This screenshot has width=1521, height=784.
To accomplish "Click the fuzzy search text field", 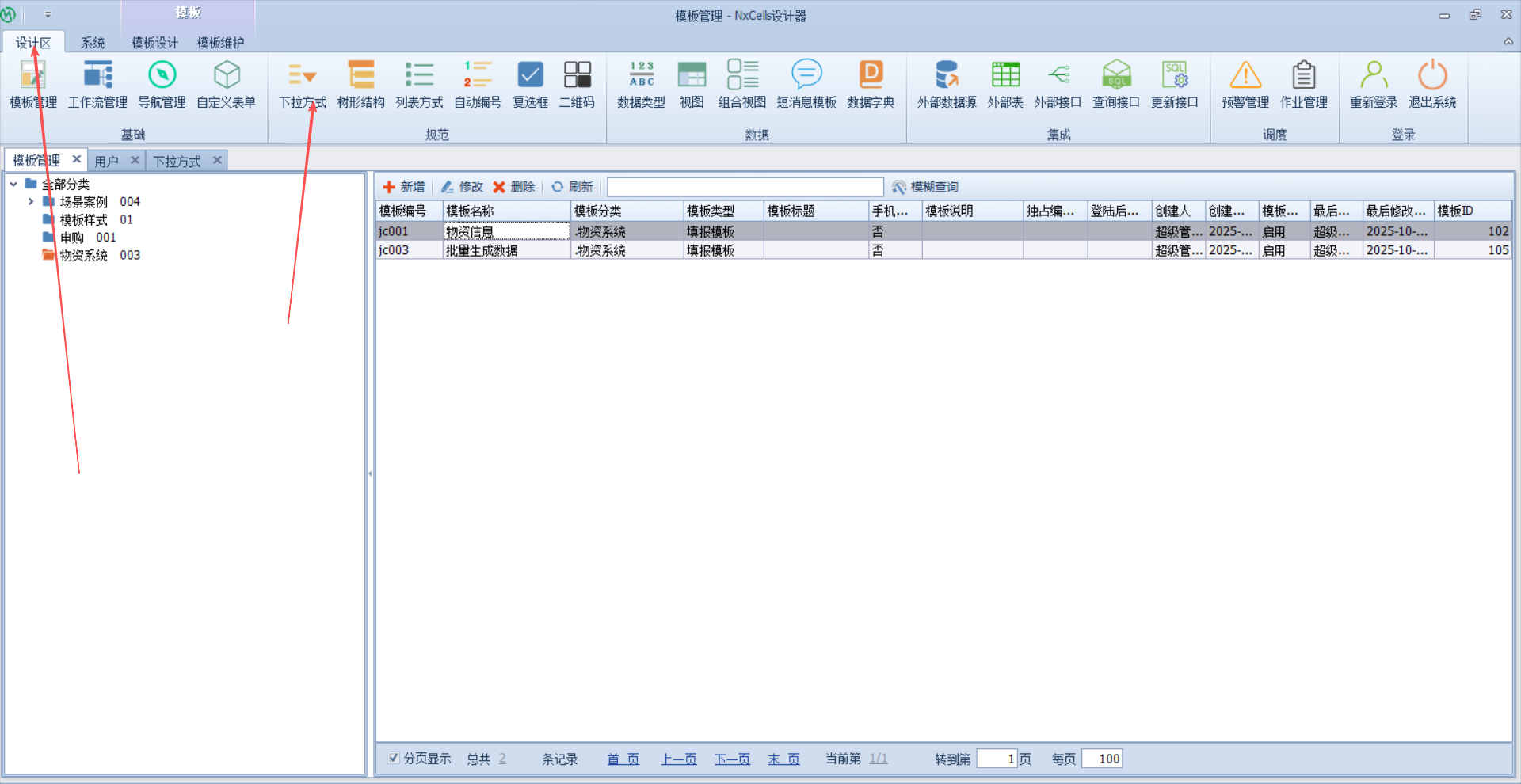I will 745,187.
